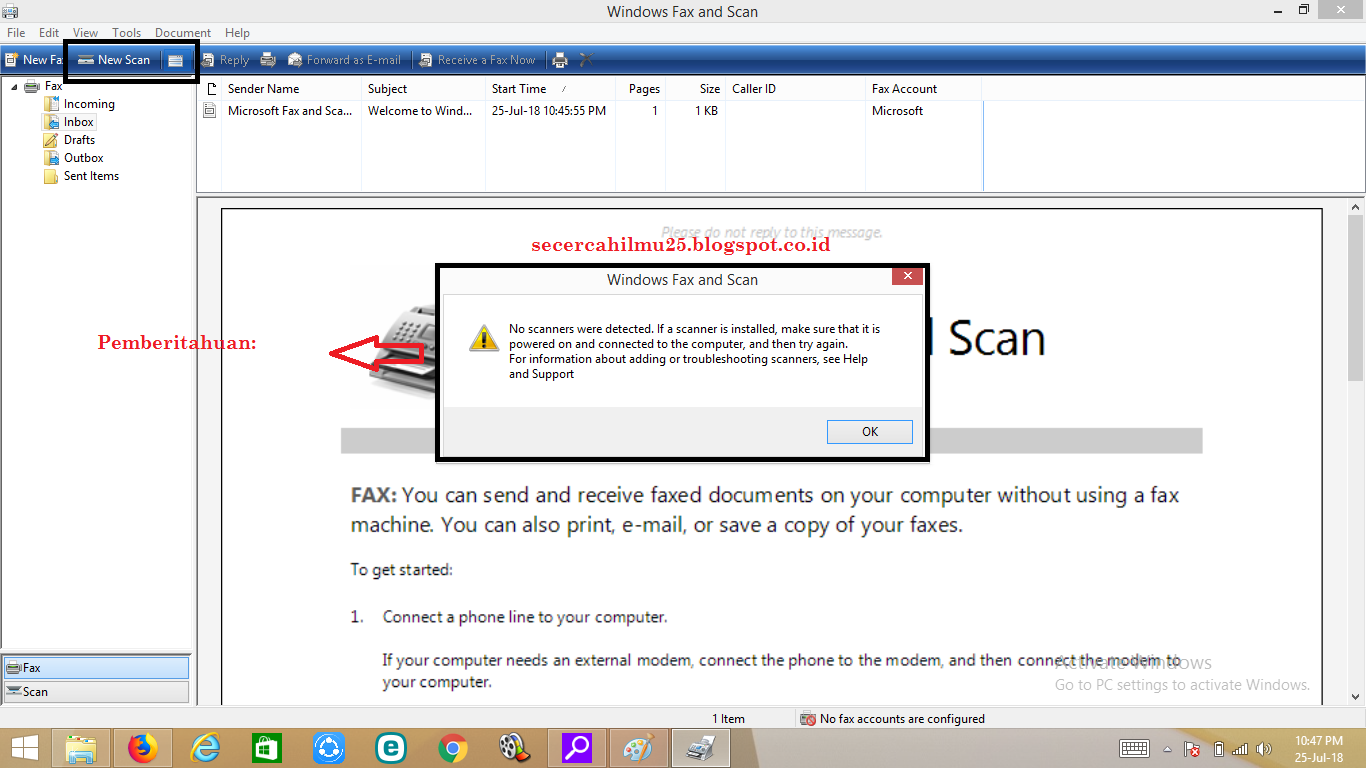This screenshot has width=1366, height=768.
Task: Collapse the Fax folder tree
Action: pos(16,85)
